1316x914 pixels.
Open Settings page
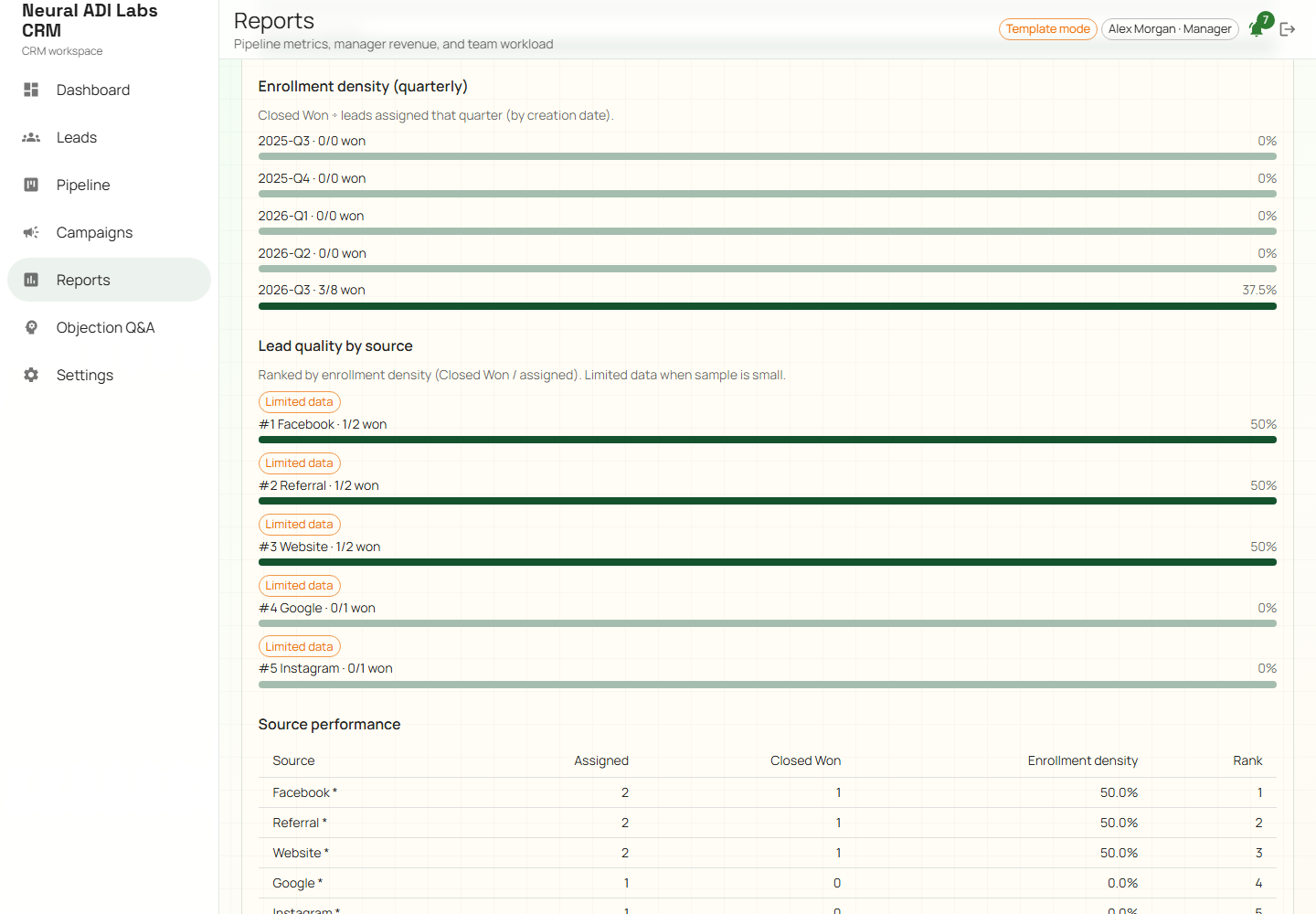click(109, 375)
